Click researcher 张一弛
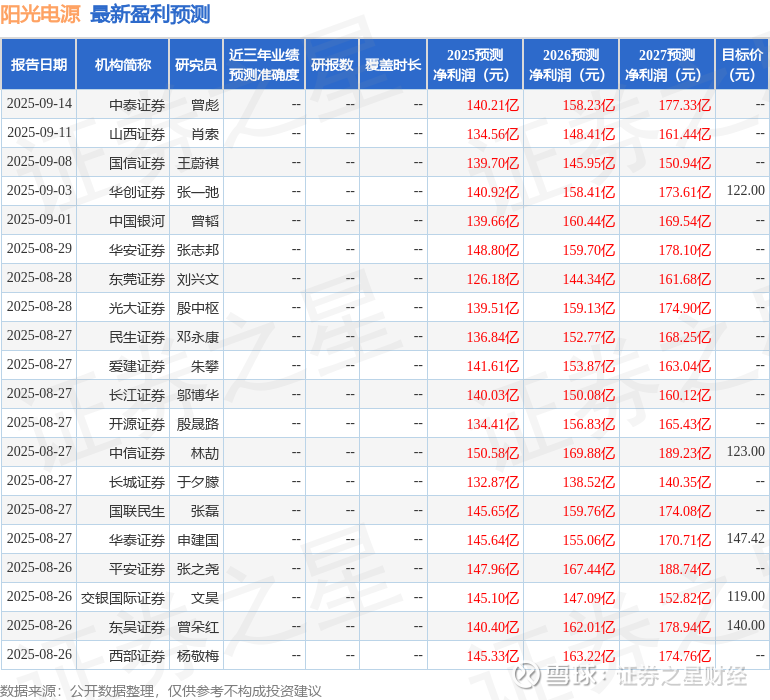 (x=198, y=192)
